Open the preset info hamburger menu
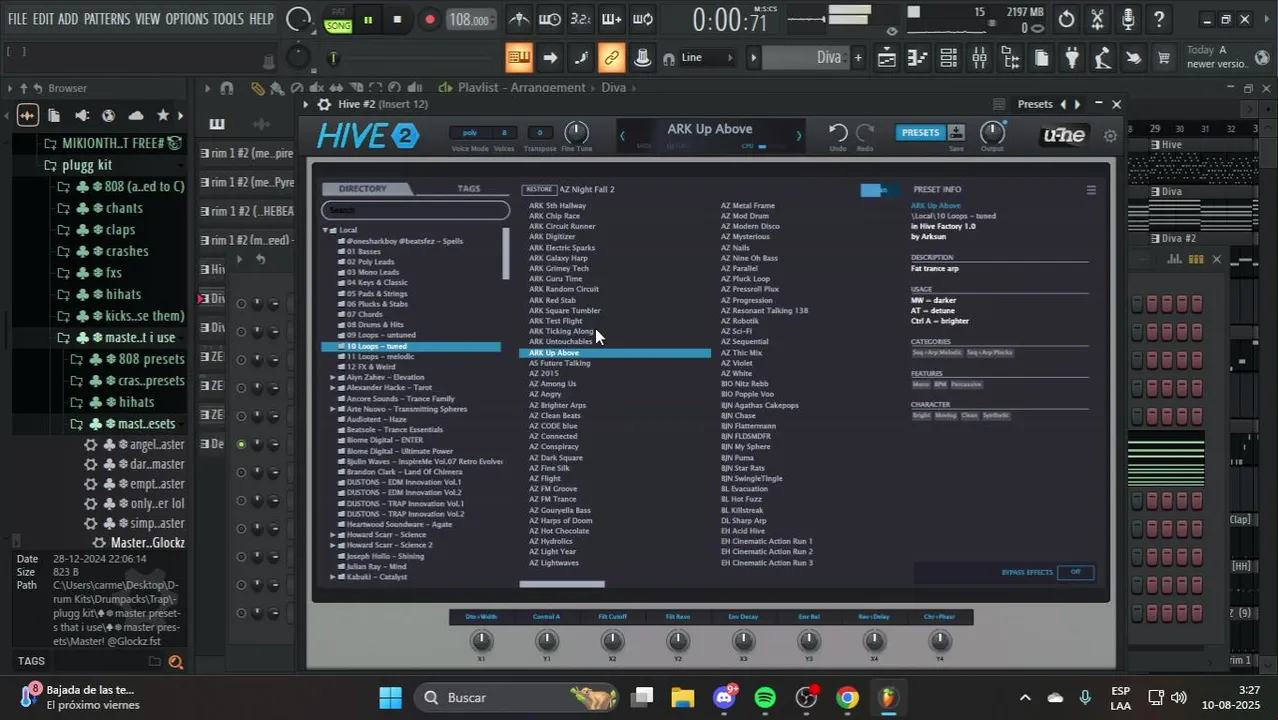The image size is (1278, 720). point(1091,190)
